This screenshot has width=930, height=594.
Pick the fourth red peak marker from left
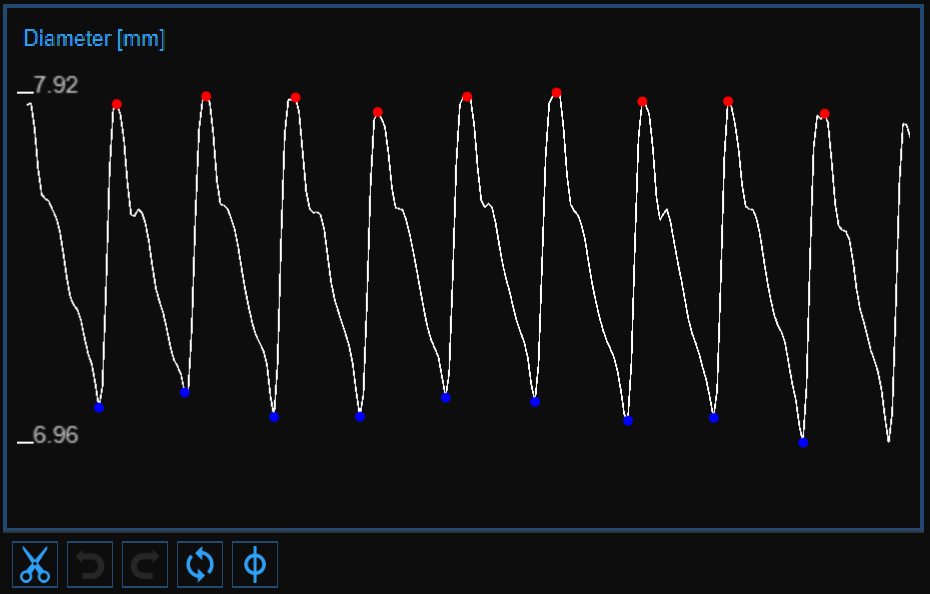[x=378, y=112]
